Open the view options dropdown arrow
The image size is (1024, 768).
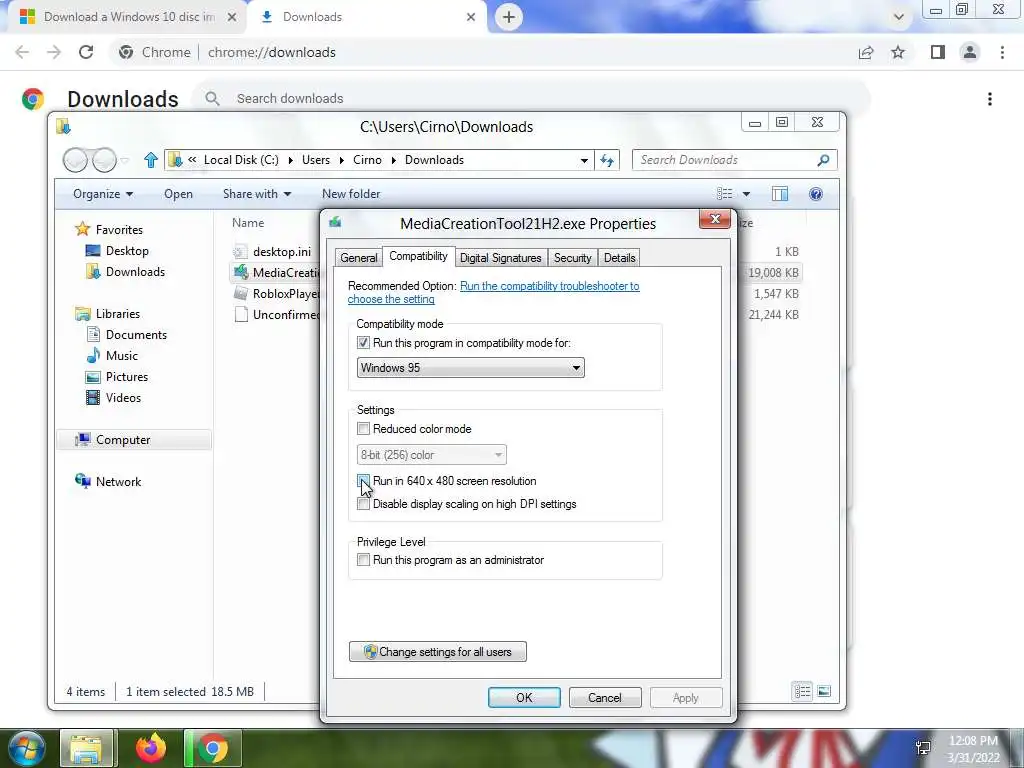point(746,194)
